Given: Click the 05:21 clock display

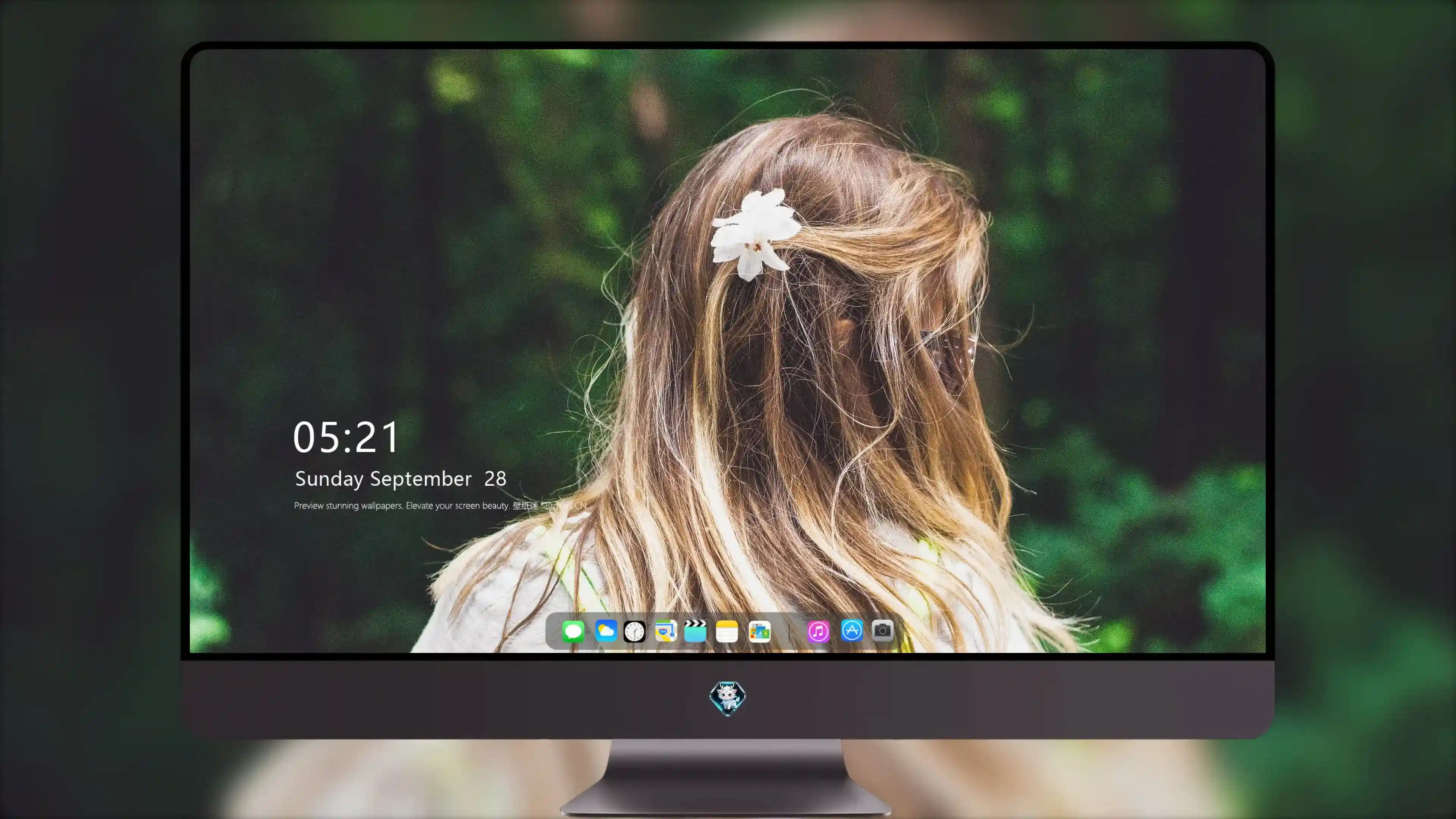Looking at the screenshot, I should pos(345,437).
